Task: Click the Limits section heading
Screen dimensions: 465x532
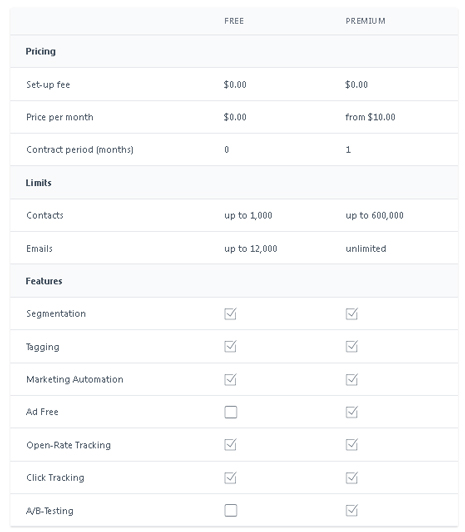Action: click(39, 183)
